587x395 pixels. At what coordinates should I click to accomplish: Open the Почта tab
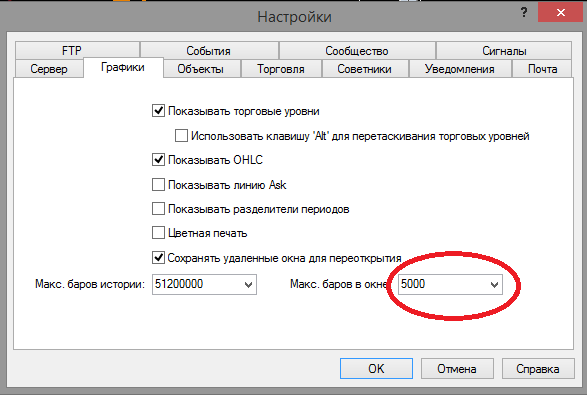pos(542,69)
